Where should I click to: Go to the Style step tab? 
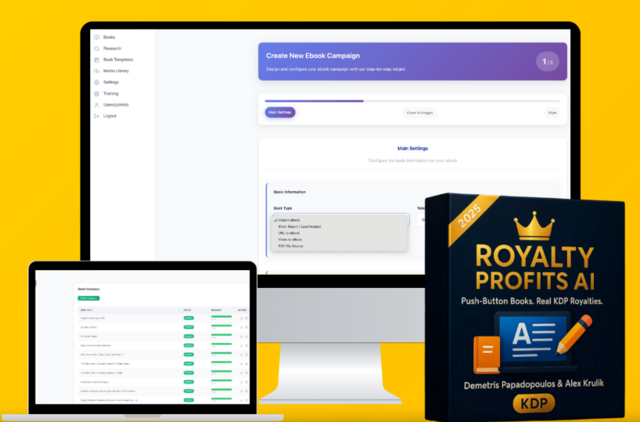click(x=551, y=112)
